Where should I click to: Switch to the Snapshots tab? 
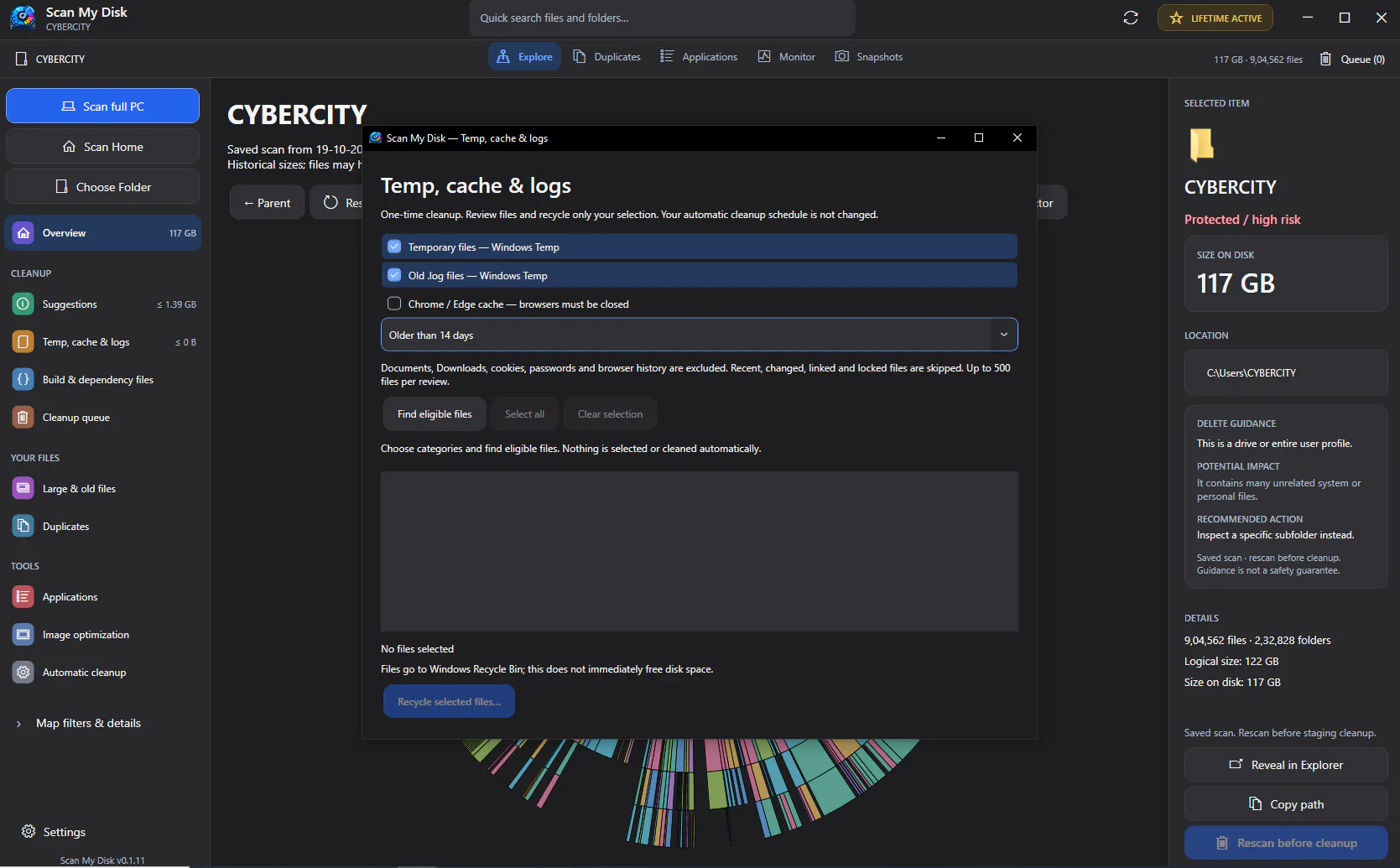click(x=869, y=57)
